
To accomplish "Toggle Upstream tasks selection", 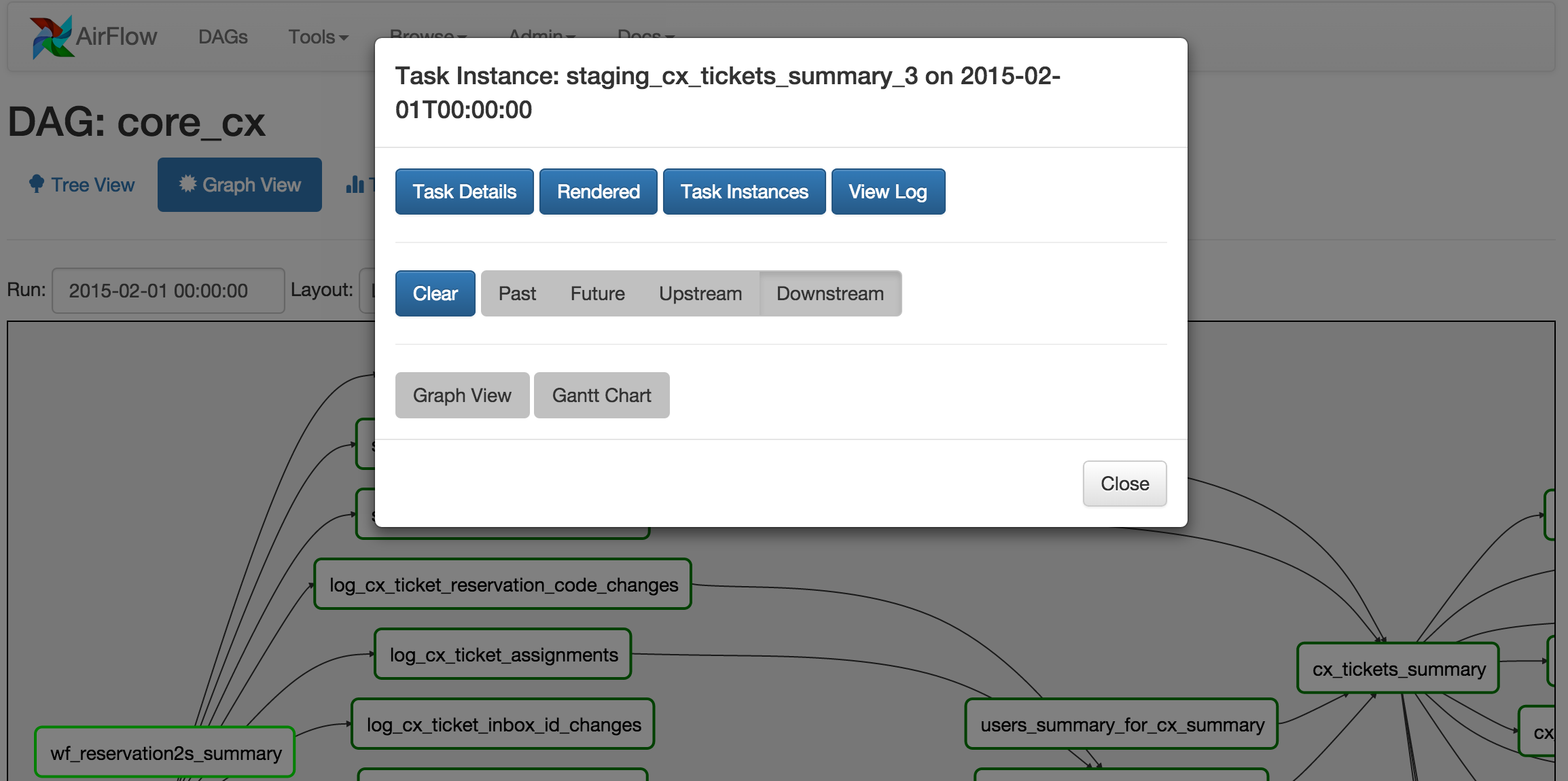I will coord(701,293).
